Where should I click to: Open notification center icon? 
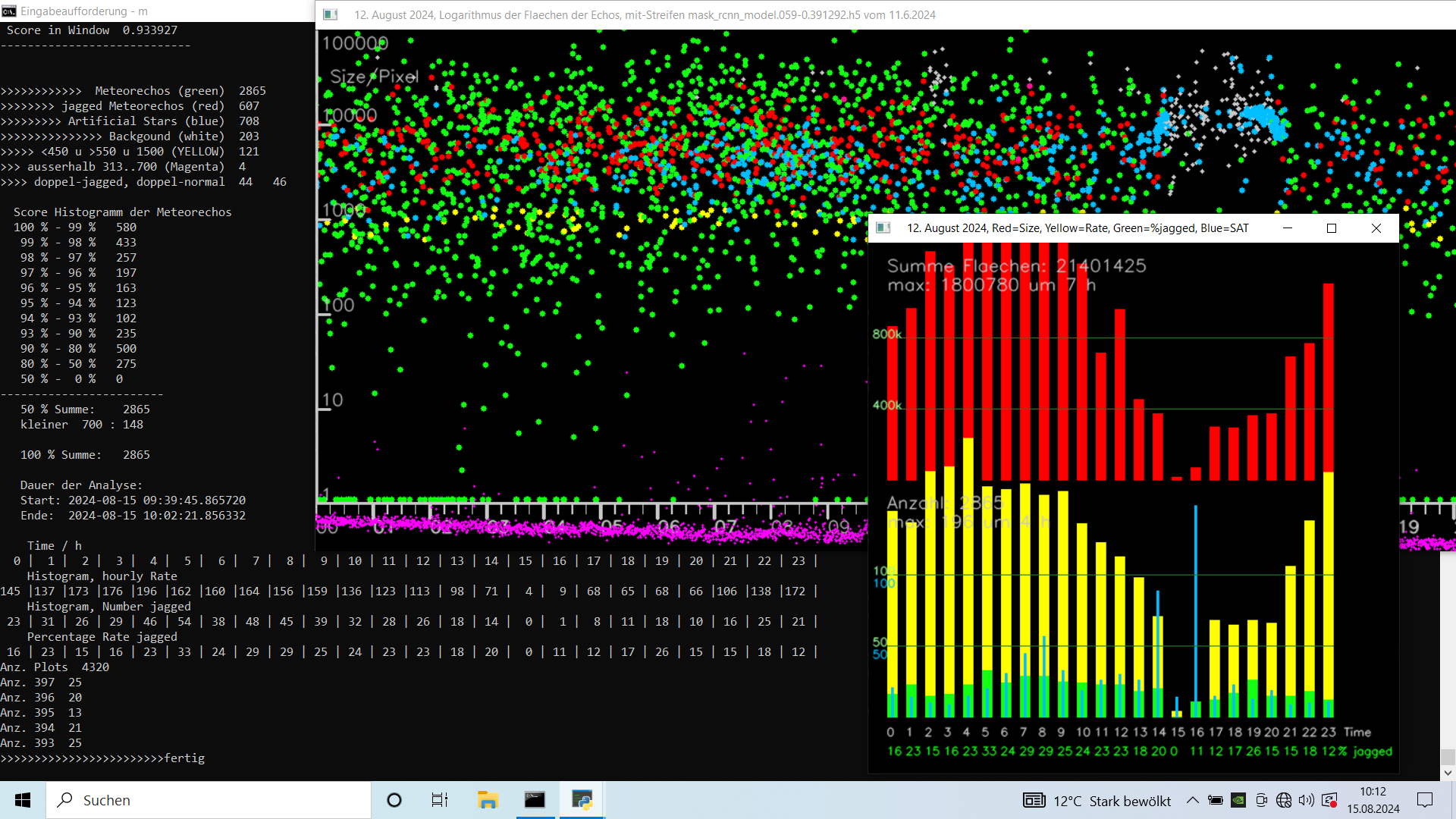[1425, 800]
